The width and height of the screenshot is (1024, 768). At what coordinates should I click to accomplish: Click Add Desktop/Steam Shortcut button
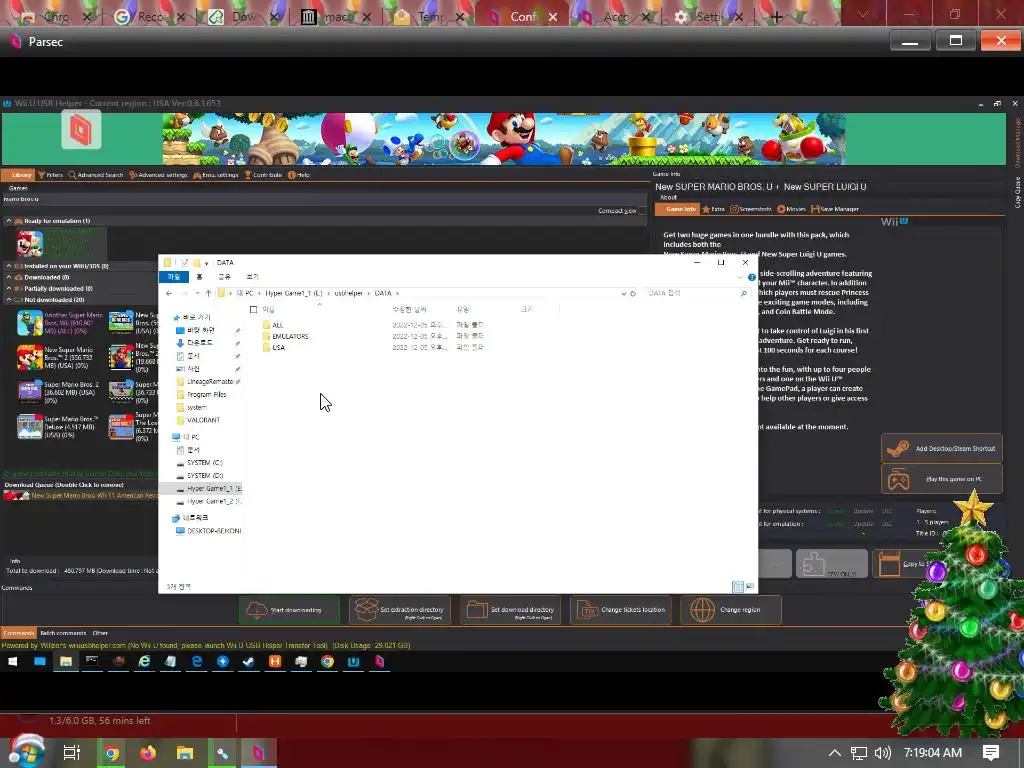[942, 449]
